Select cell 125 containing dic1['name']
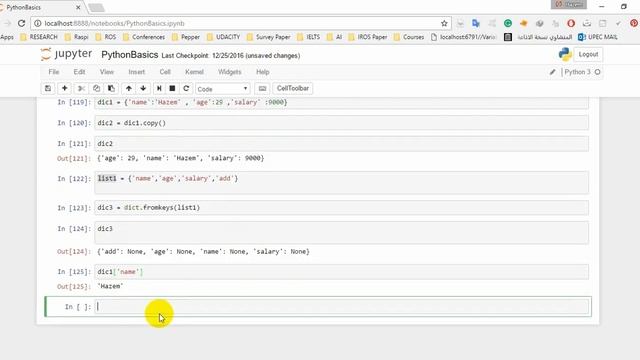 point(342,272)
